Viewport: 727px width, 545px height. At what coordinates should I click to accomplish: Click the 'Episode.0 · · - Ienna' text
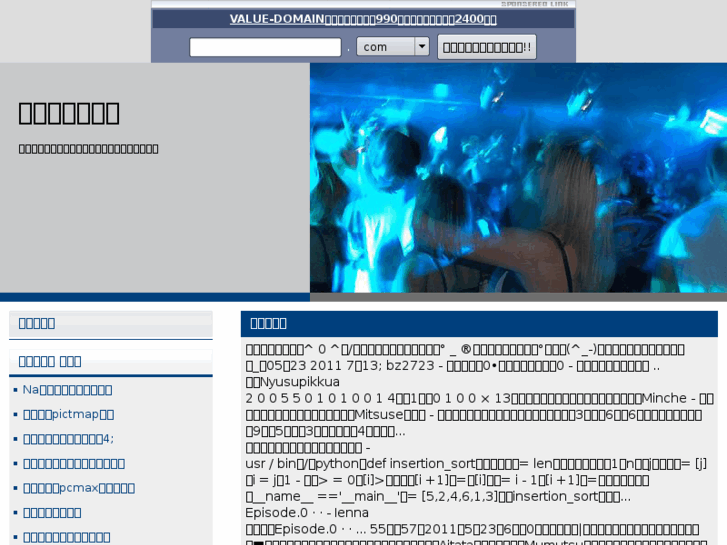pyautogui.click(x=307, y=513)
